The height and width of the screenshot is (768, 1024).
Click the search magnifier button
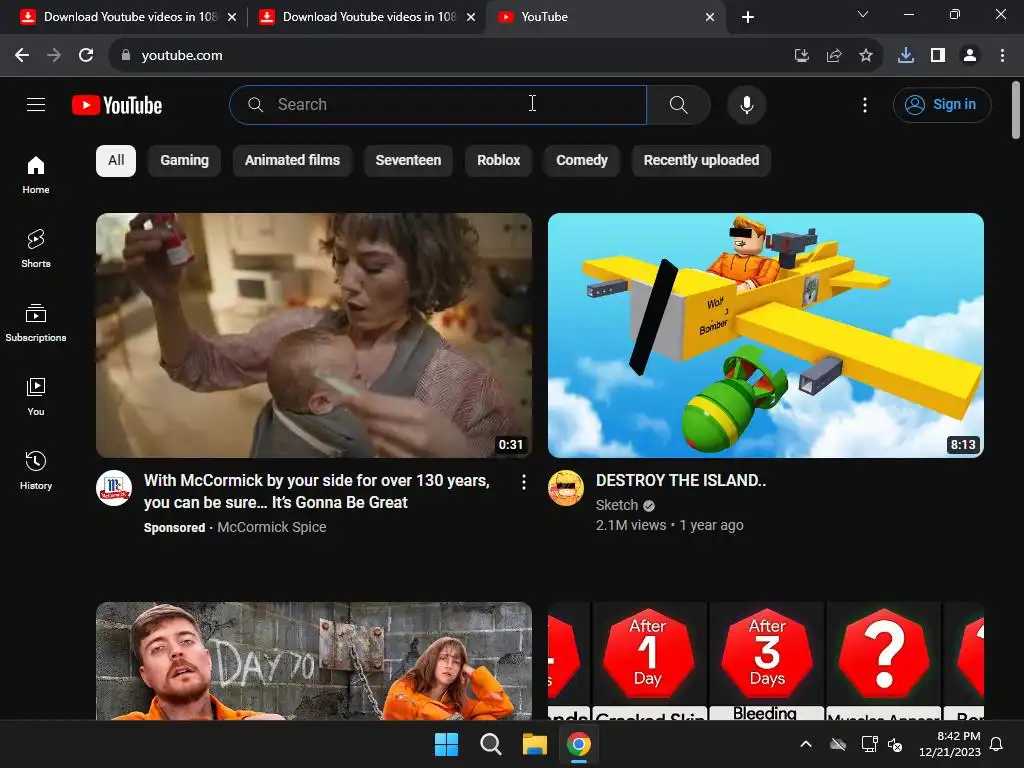click(x=679, y=104)
